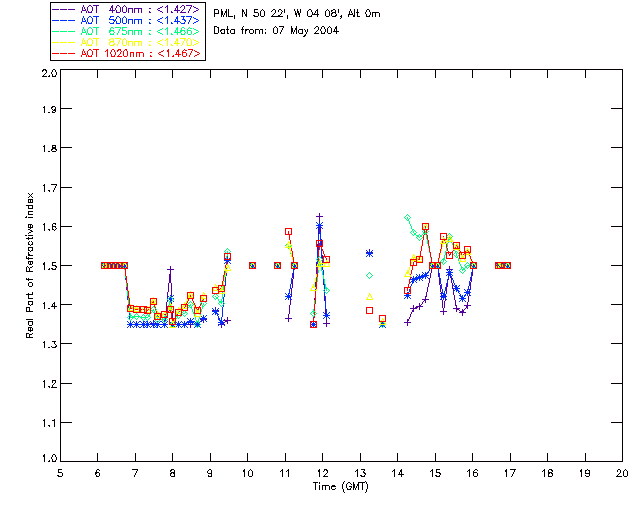Click the x-axis tick label 19
Image resolution: width=640 pixels, height=512 pixels.
pyautogui.click(x=585, y=473)
